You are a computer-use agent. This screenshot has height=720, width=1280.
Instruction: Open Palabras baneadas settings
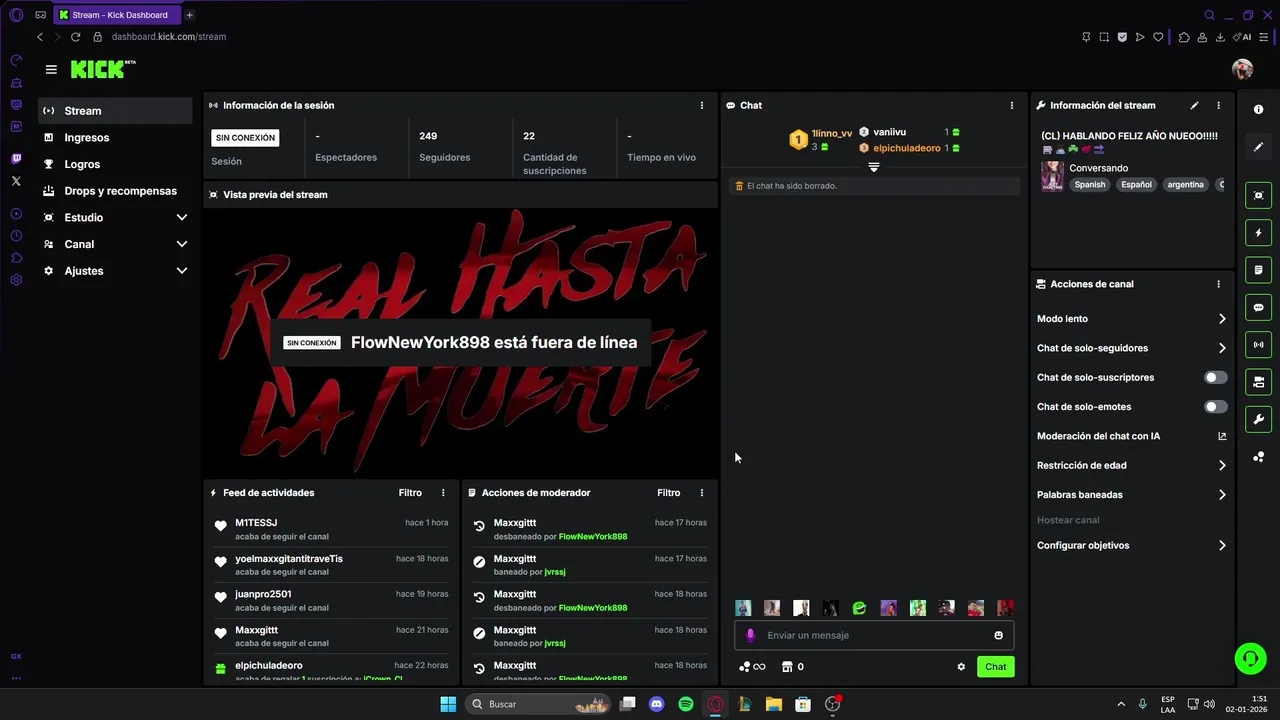[x=1131, y=495]
